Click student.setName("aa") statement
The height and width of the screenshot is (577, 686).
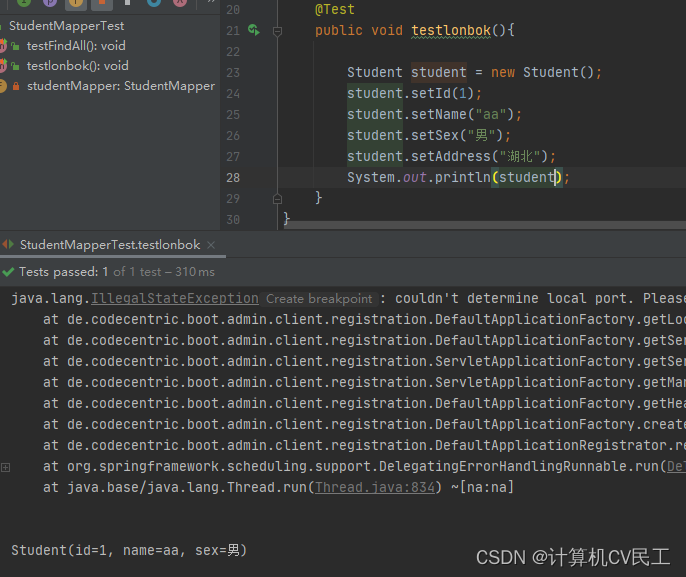[434, 114]
